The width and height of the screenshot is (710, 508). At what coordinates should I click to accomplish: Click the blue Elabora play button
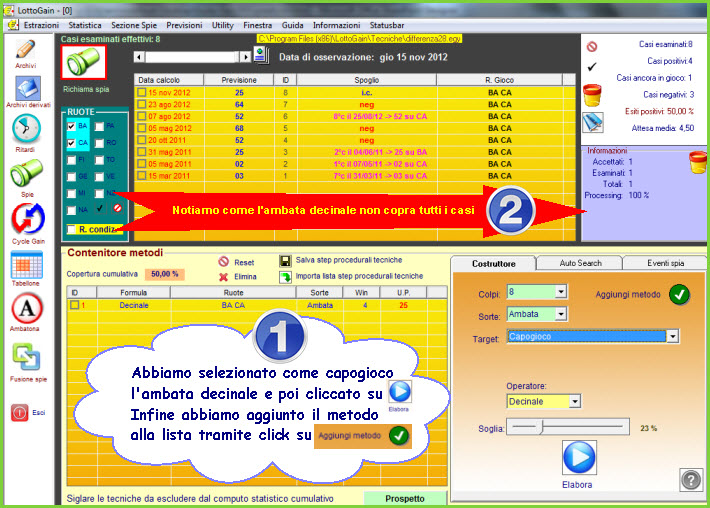[x=579, y=457]
